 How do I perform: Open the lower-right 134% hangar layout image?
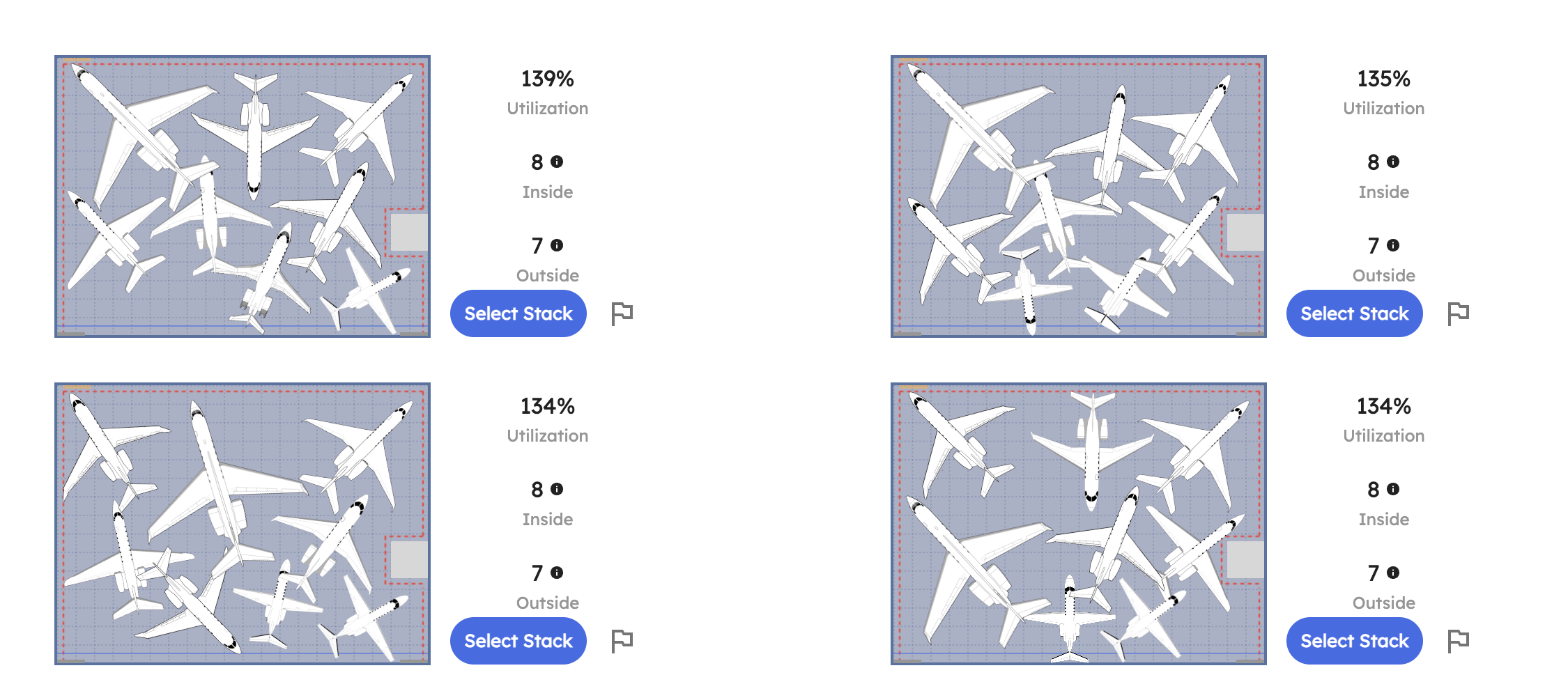[x=1079, y=524]
